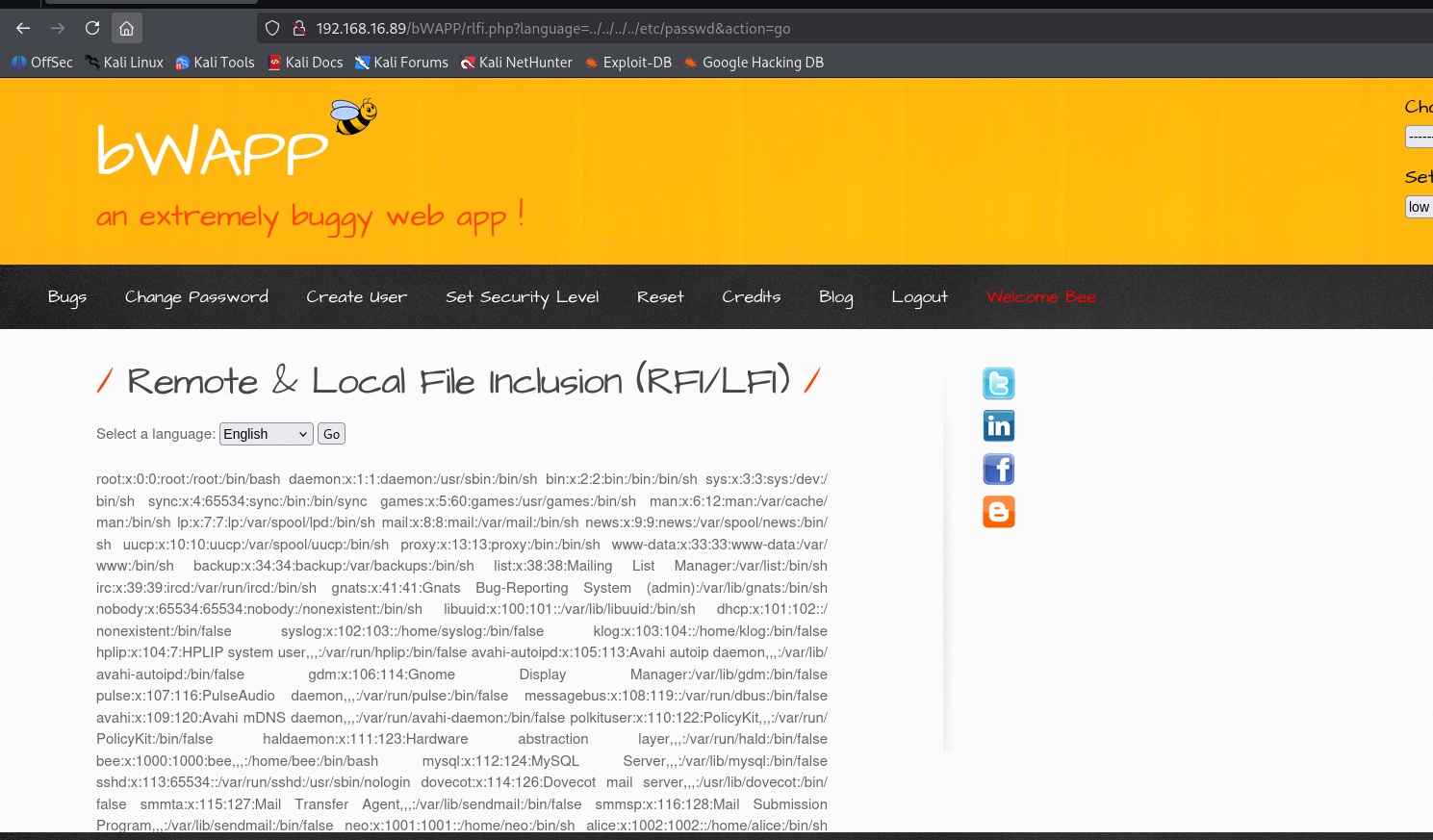Viewport: 1433px width, 840px height.
Task: Go back using browser back arrow
Action: pyautogui.click(x=23, y=28)
